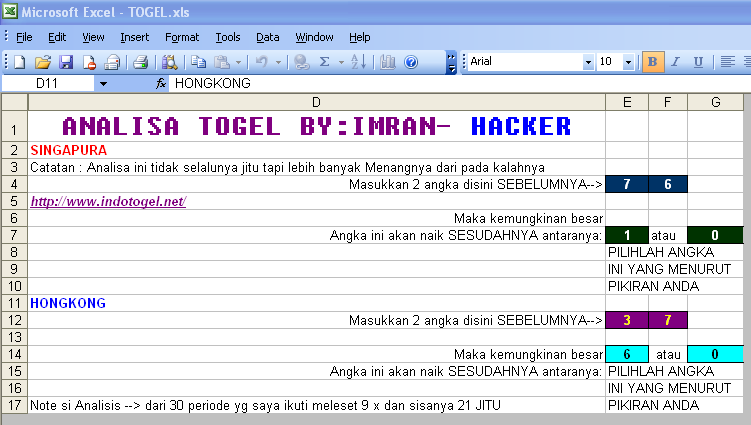This screenshot has height=425, width=751.
Task: Select cyan cell with 6 in row 14
Action: pos(627,354)
